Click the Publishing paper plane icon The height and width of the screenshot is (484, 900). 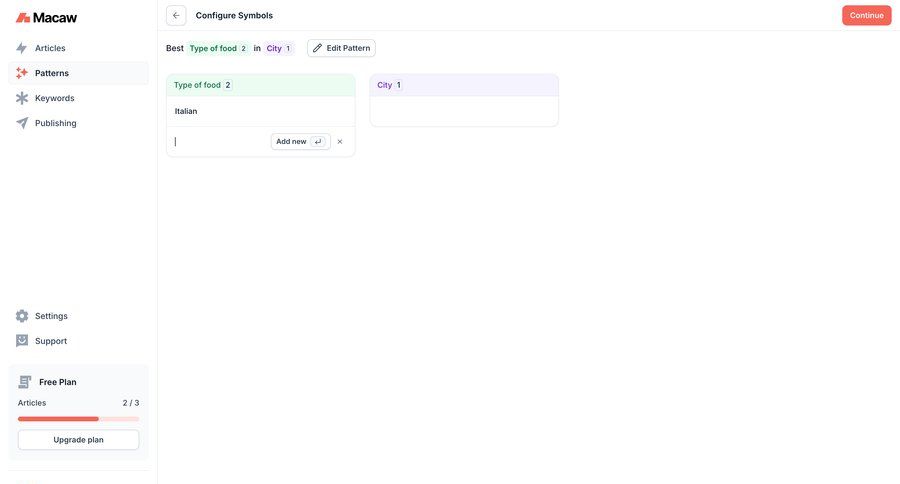(22, 123)
